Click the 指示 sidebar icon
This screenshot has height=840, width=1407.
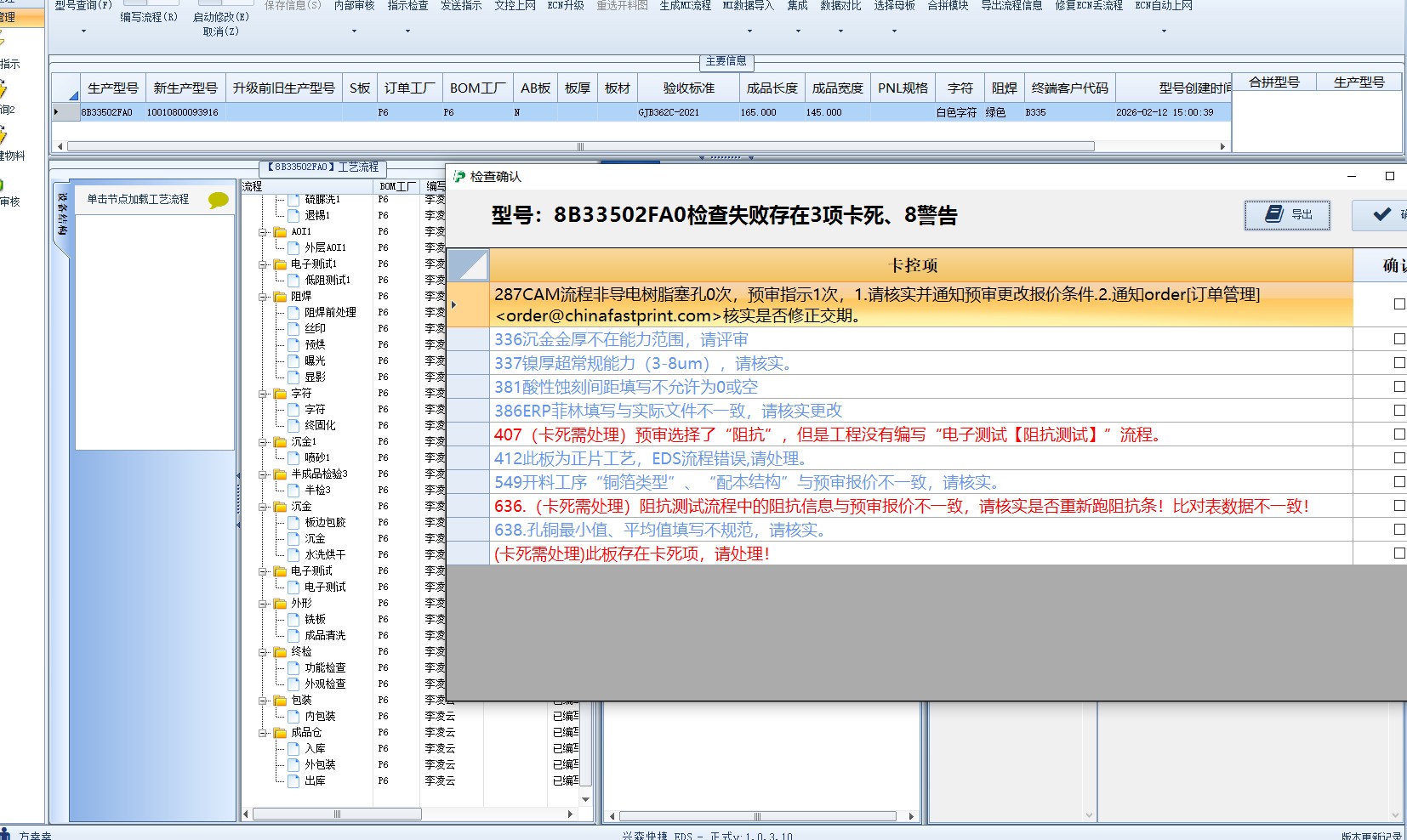[3, 41]
